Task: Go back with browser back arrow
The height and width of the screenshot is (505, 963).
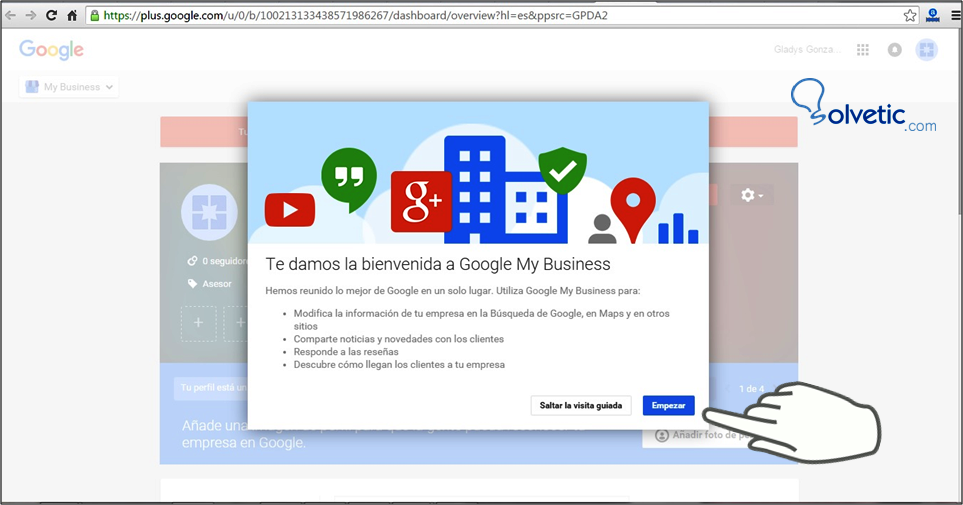Action: pos(10,15)
